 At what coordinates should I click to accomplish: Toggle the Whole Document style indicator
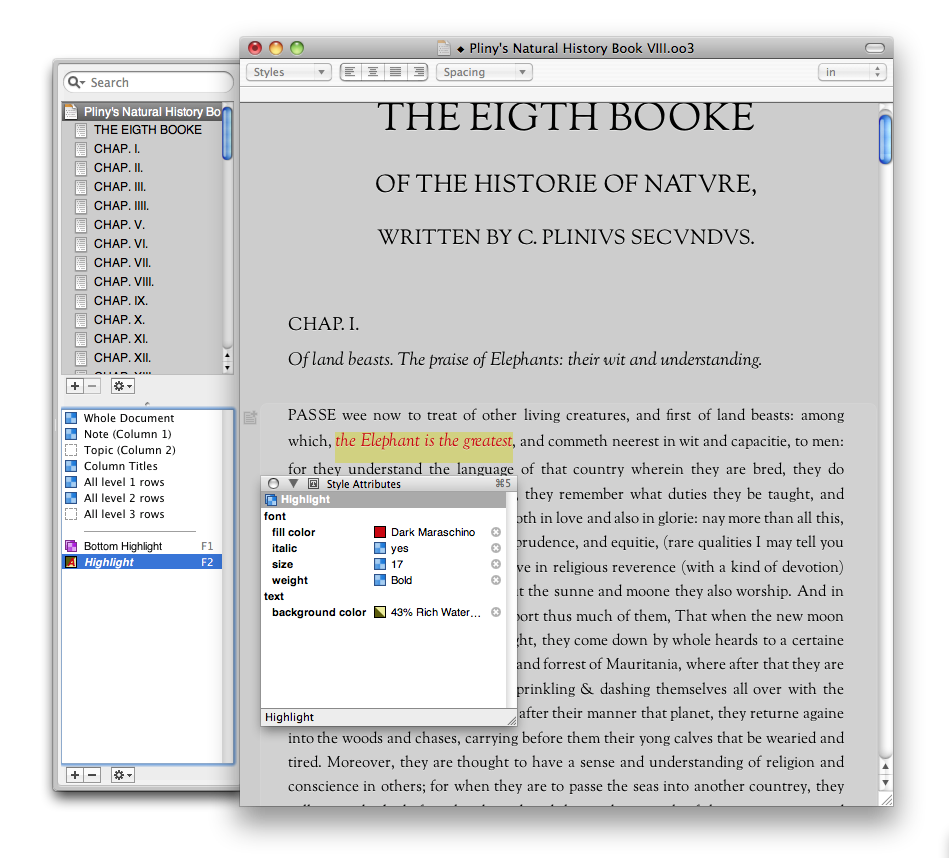(71, 418)
